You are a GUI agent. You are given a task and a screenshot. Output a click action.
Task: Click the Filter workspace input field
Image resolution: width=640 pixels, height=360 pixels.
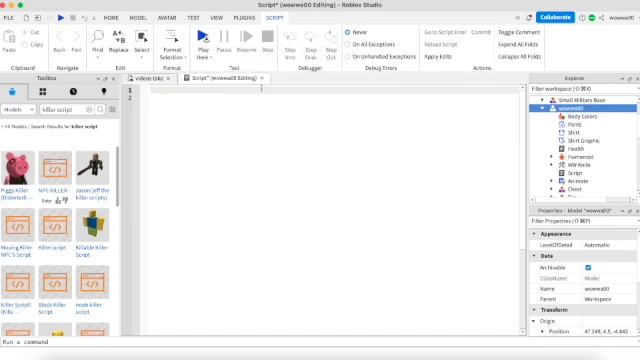(583, 89)
